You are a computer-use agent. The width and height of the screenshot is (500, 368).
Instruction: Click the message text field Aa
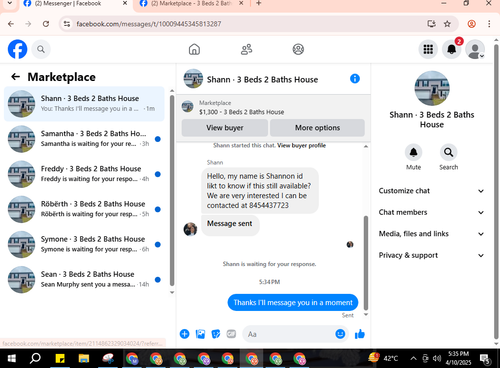[x=288, y=334]
